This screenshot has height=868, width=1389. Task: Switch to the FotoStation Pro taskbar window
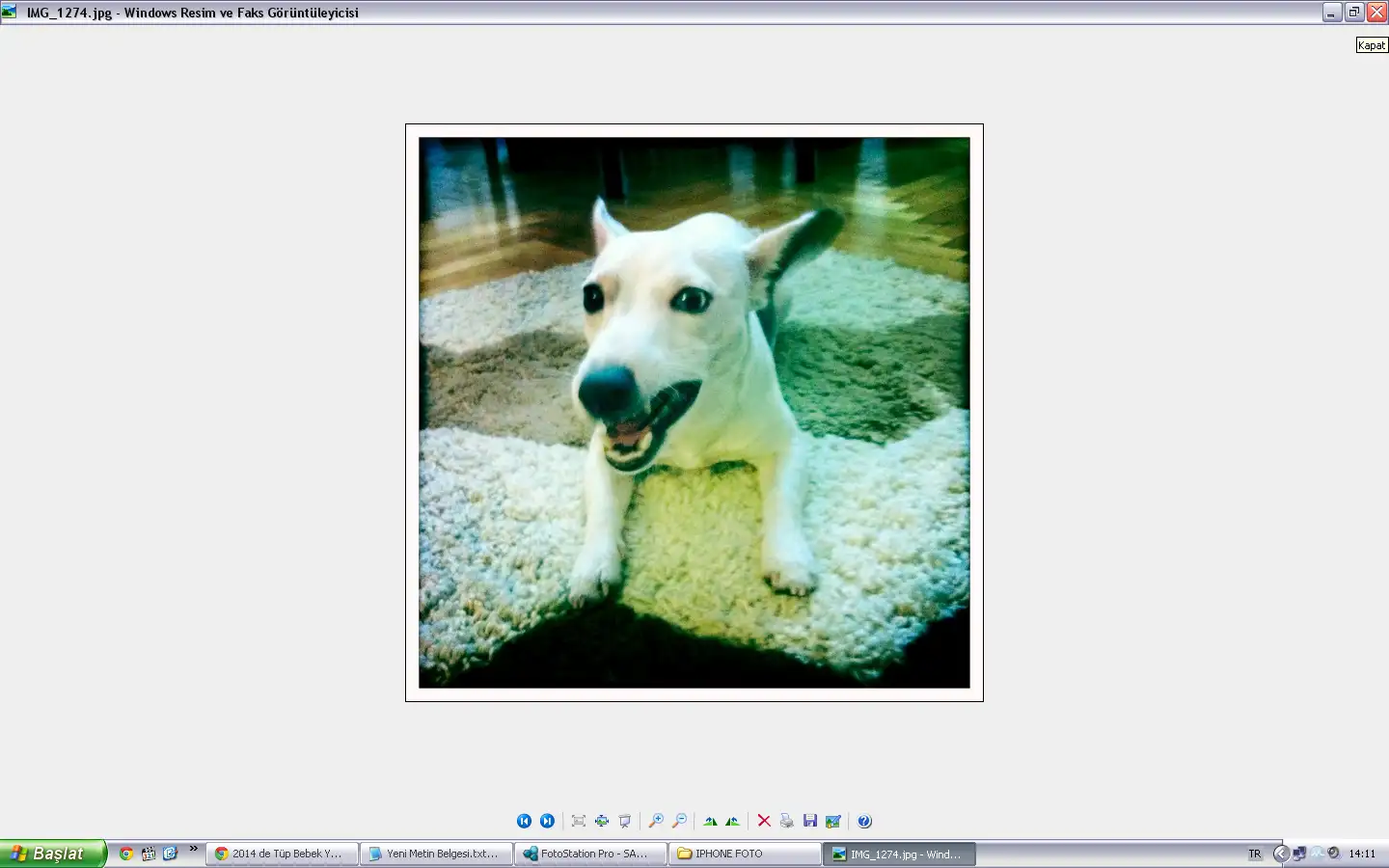click(590, 854)
